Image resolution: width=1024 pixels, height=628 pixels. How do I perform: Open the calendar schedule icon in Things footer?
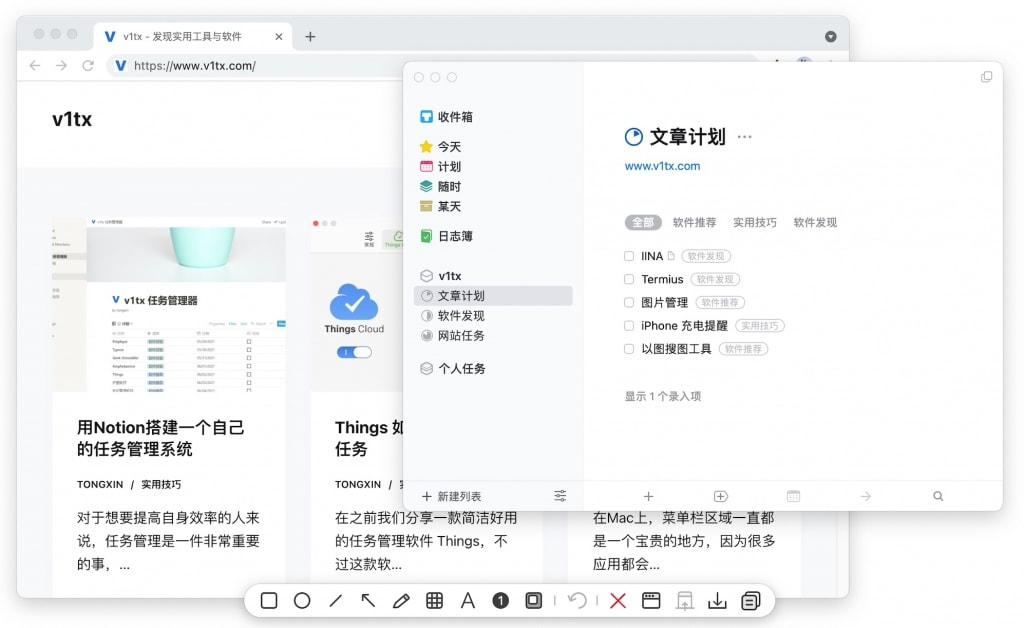tap(793, 496)
